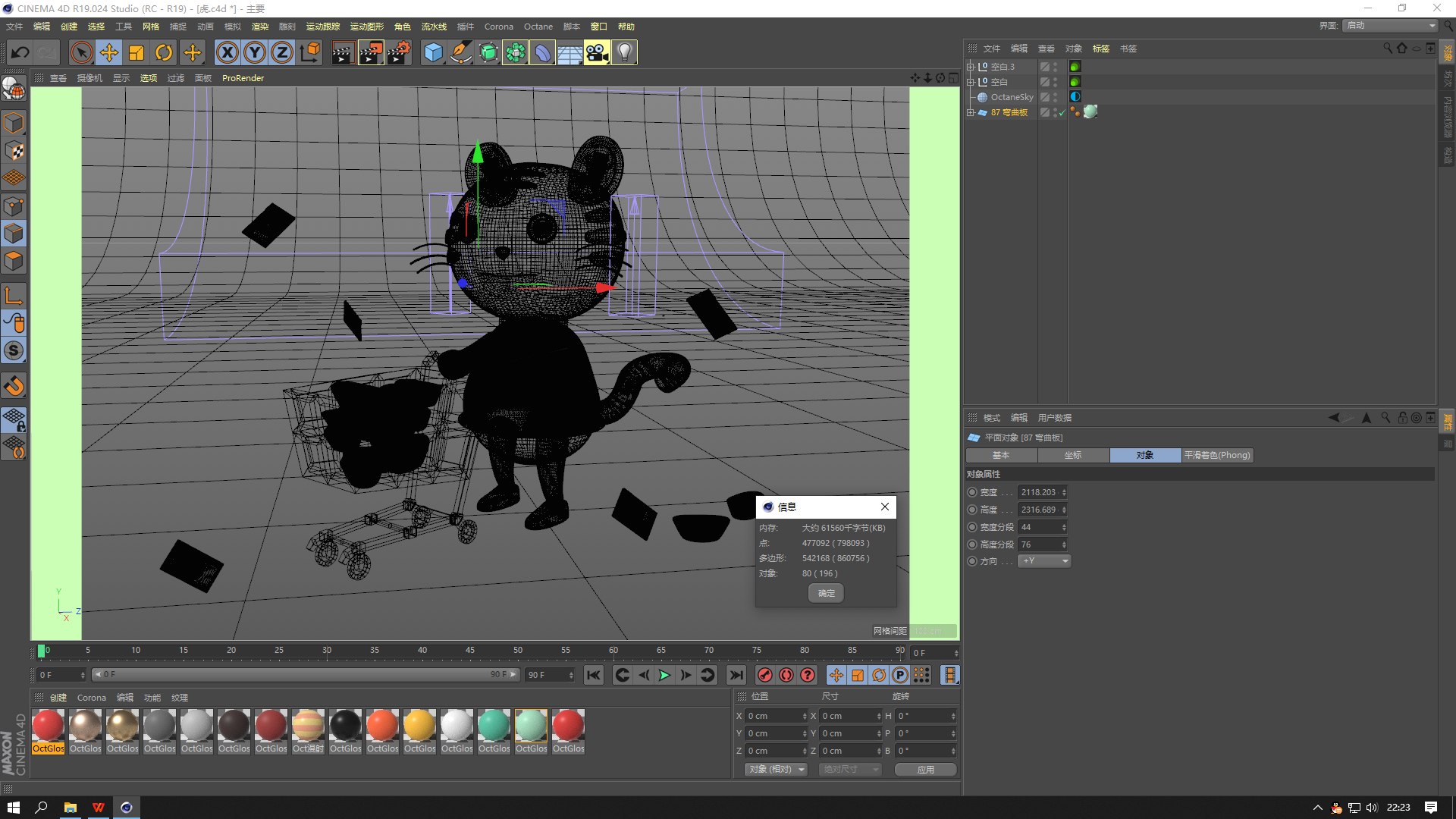Expand the 87 弯曲板 object tree
Screen dimensions: 1456x819
[x=970, y=112]
